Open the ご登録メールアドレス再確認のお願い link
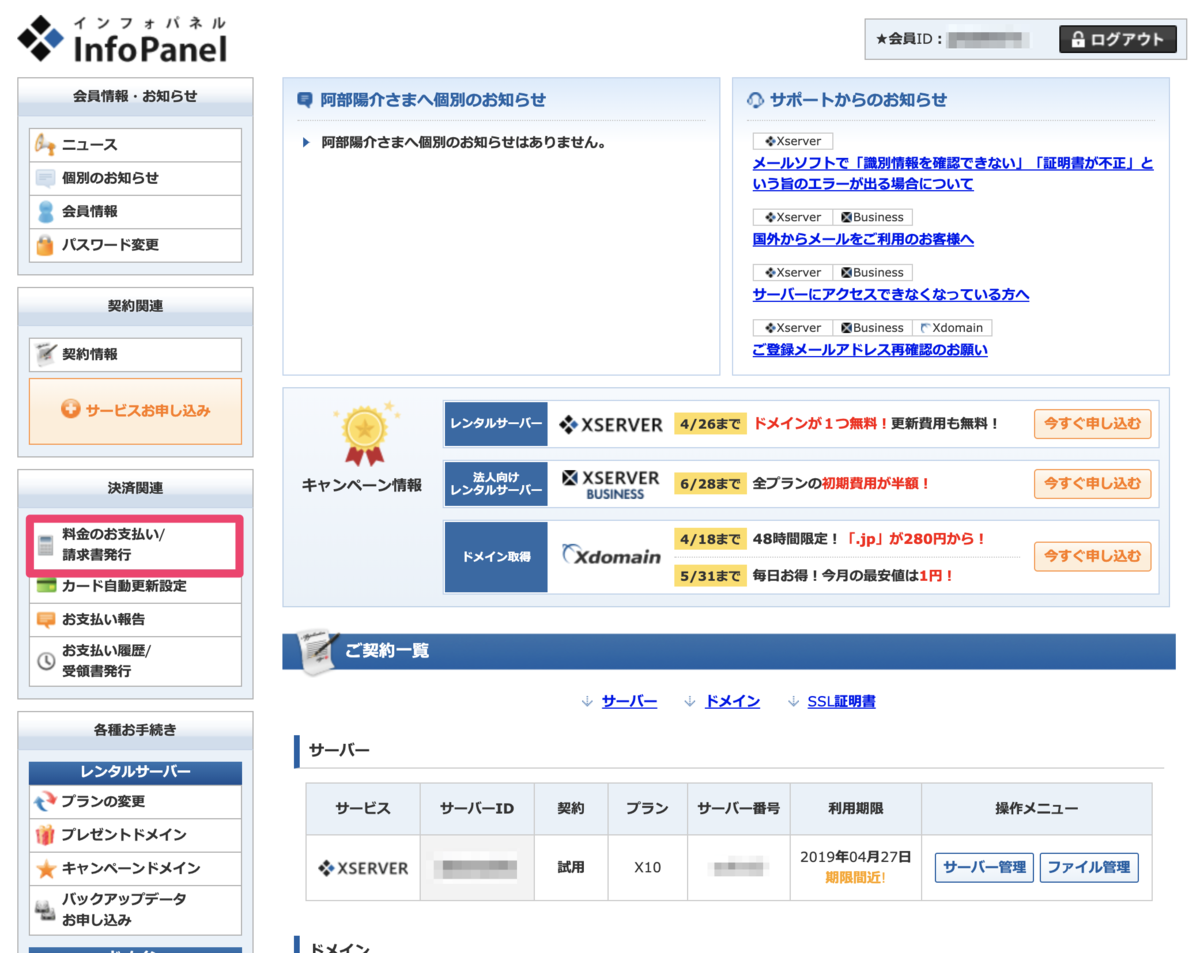This screenshot has height=953, width=1200. point(870,350)
